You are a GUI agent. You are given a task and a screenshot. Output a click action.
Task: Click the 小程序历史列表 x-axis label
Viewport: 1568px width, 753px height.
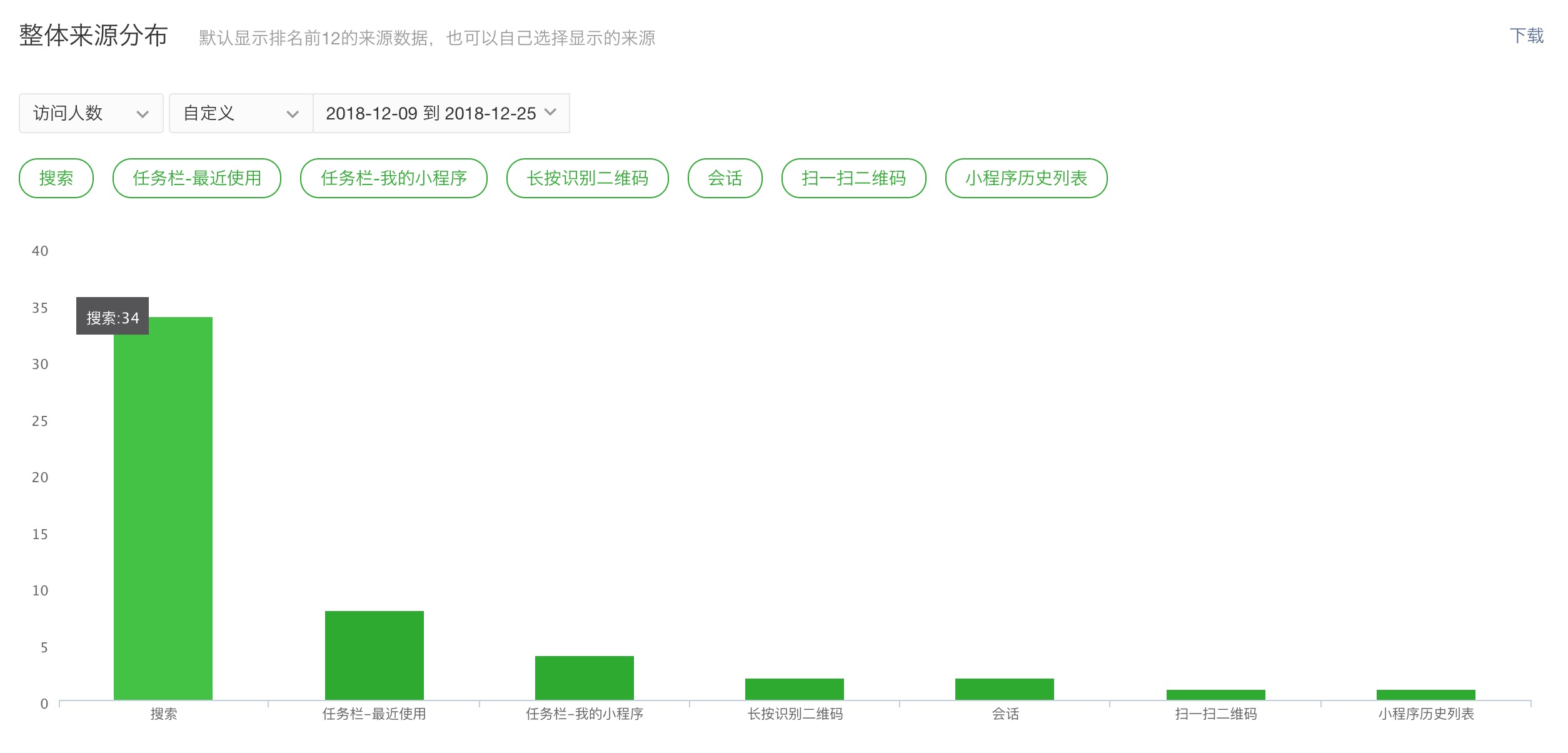pyautogui.click(x=1426, y=714)
